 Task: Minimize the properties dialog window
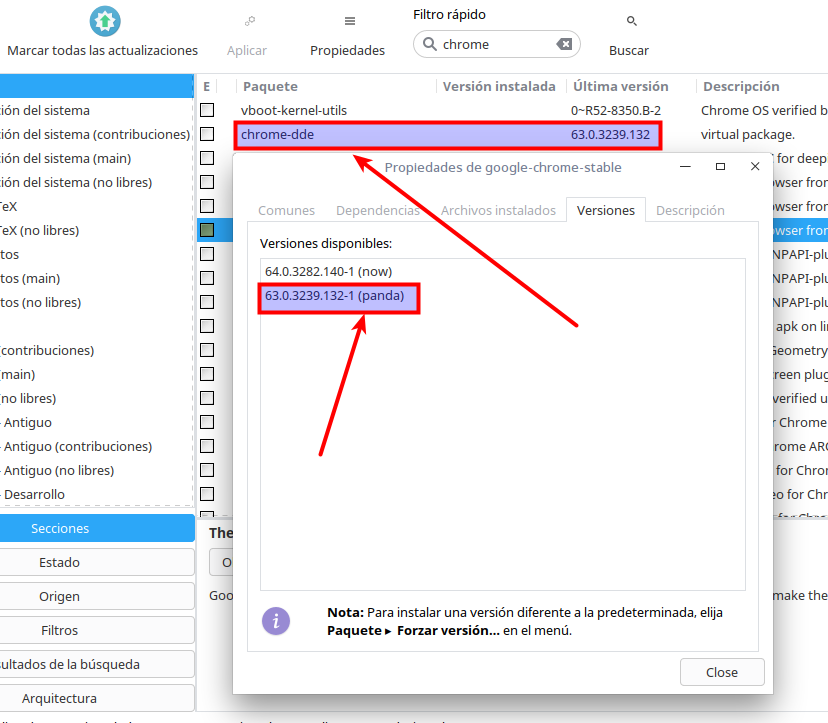tap(685, 167)
